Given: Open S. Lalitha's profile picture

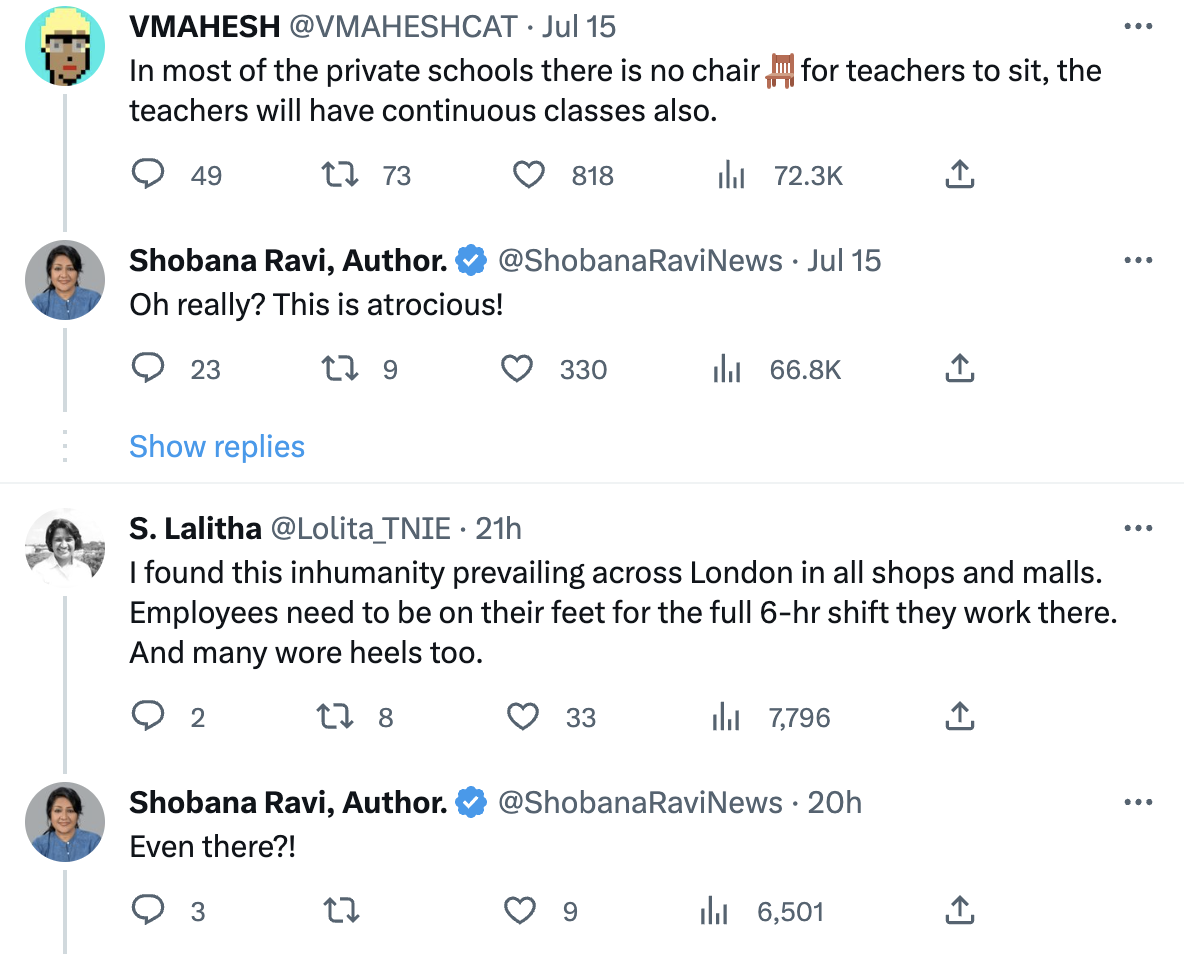Looking at the screenshot, I should point(65,546).
